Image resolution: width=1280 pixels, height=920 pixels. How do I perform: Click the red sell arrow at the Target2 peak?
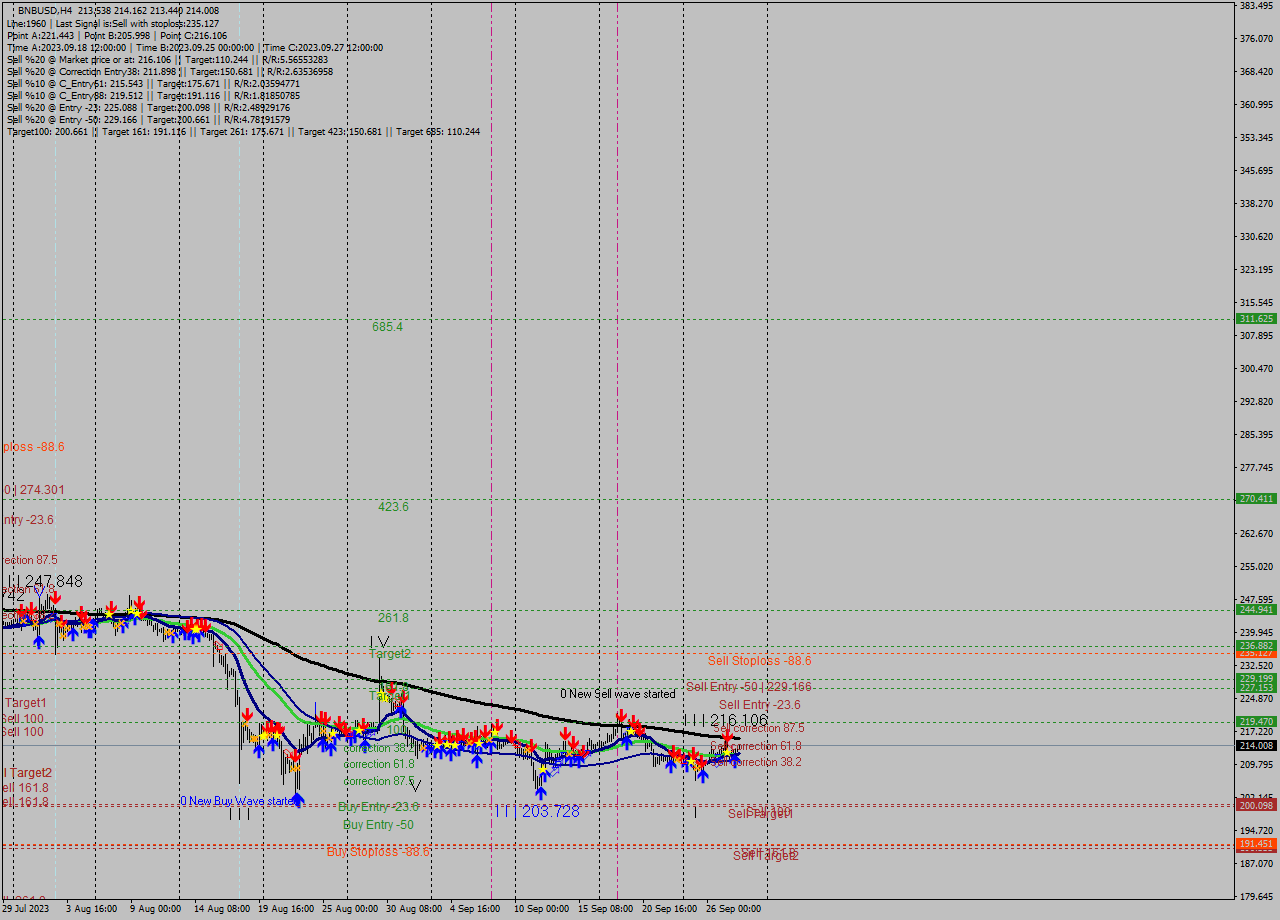pos(392,689)
